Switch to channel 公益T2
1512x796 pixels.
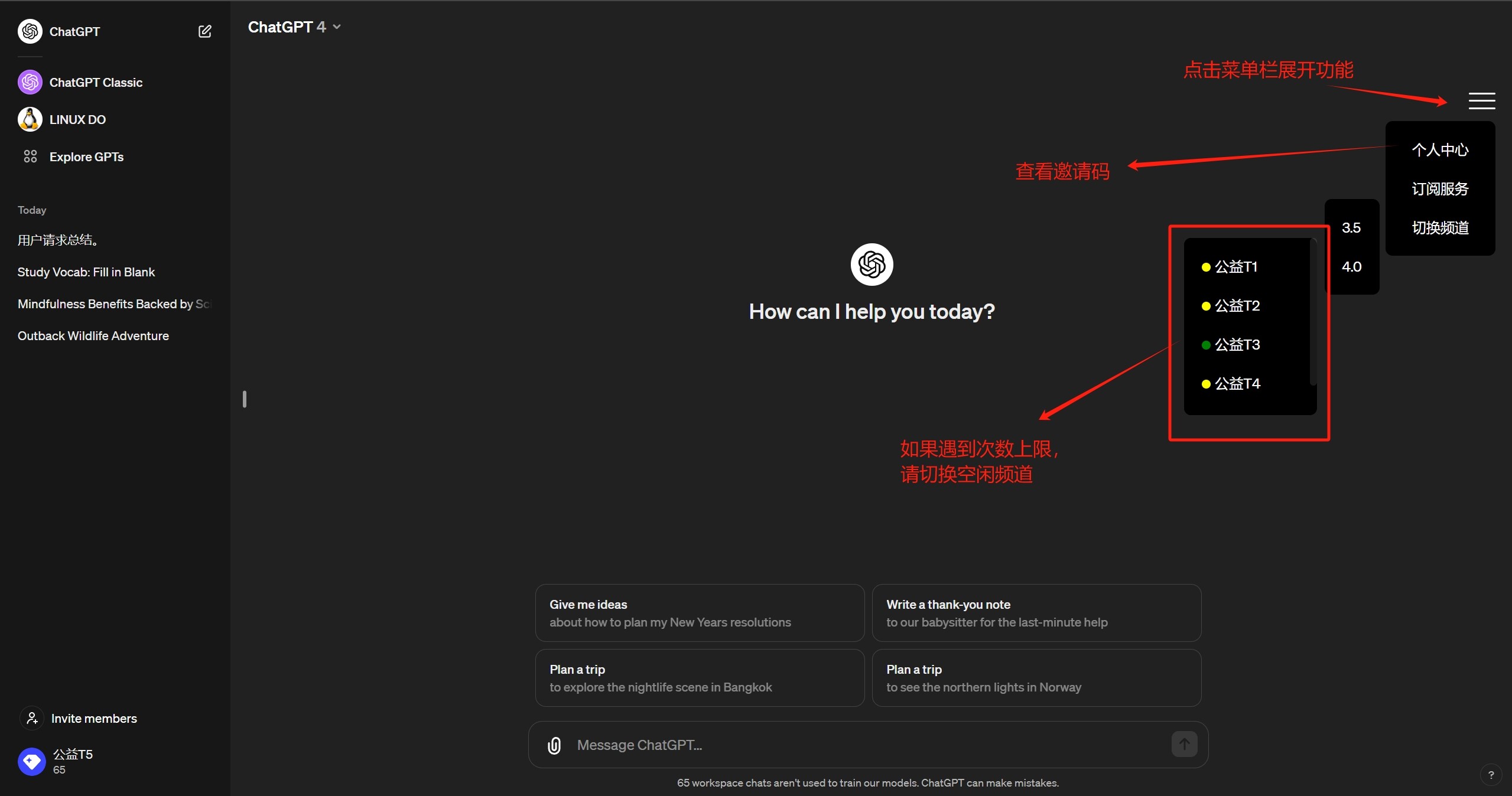(1231, 306)
